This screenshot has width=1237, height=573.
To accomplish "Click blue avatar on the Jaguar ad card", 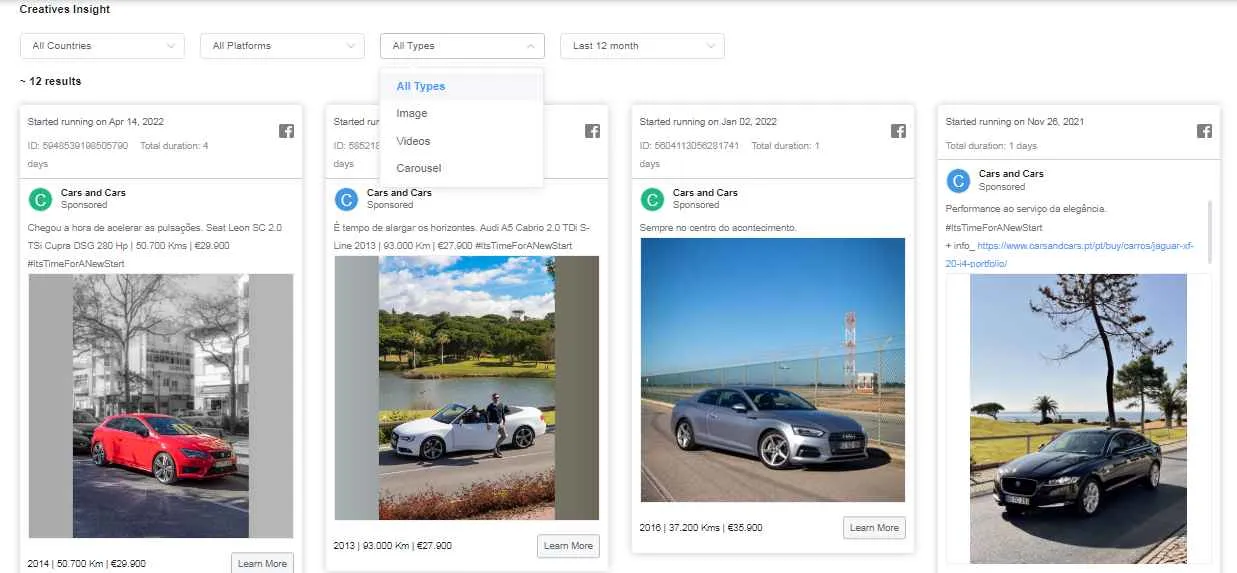I will [x=958, y=180].
